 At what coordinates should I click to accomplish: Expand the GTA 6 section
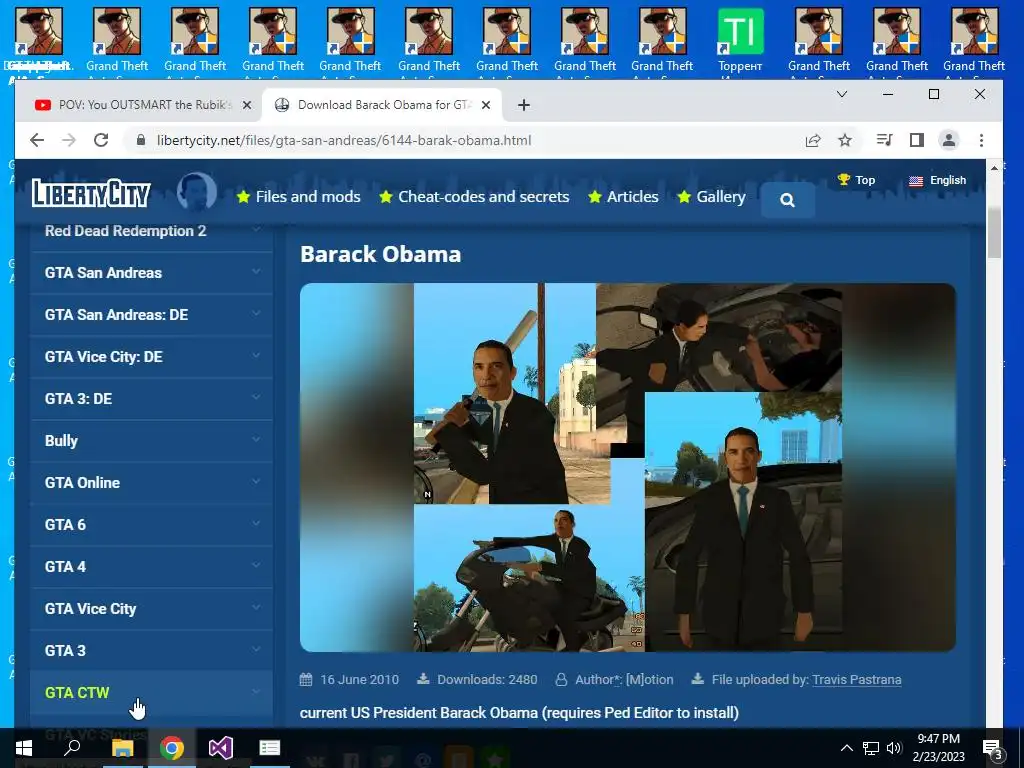pos(152,524)
